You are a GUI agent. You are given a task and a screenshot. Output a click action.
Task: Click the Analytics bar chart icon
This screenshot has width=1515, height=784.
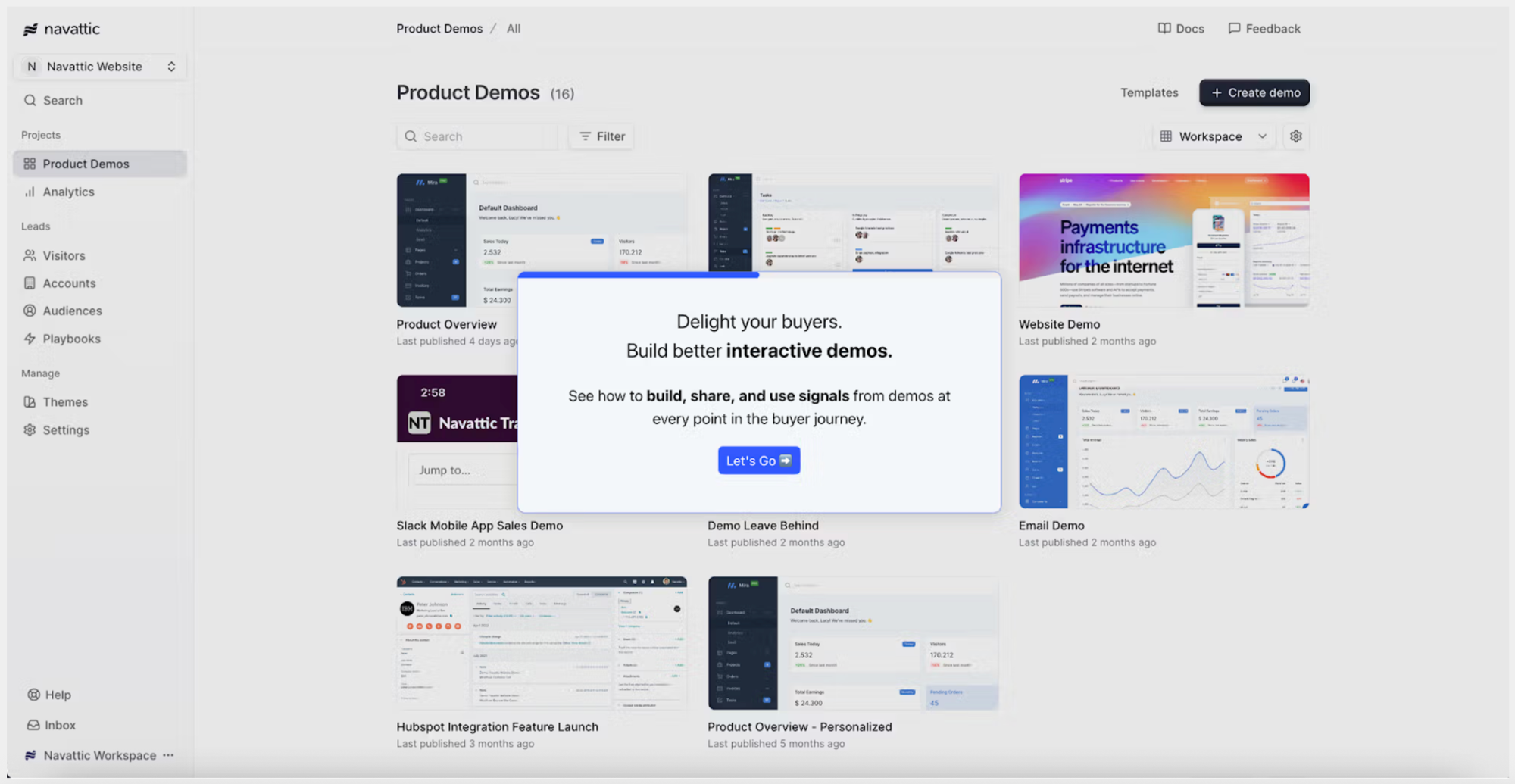[x=30, y=192]
